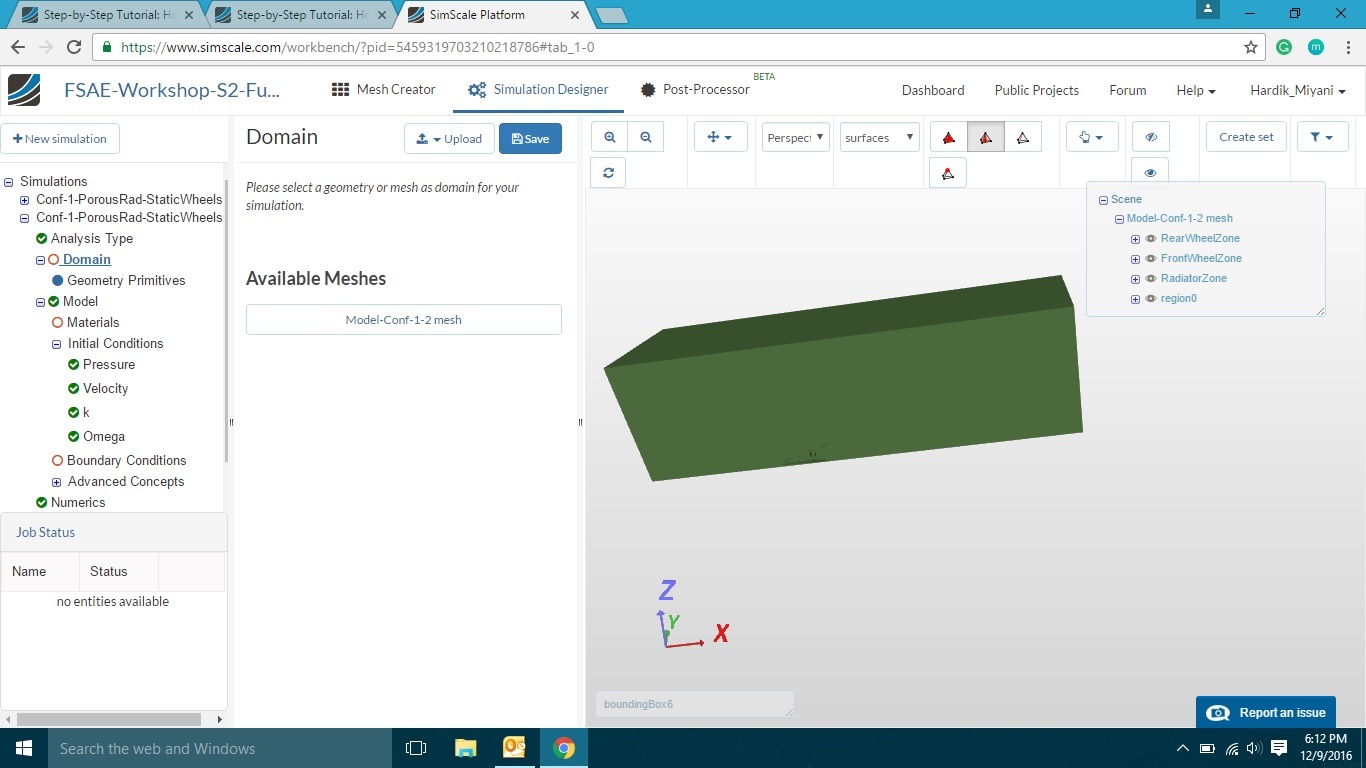Switch to the Mesh Creator tab
1366x768 pixels.
(384, 89)
